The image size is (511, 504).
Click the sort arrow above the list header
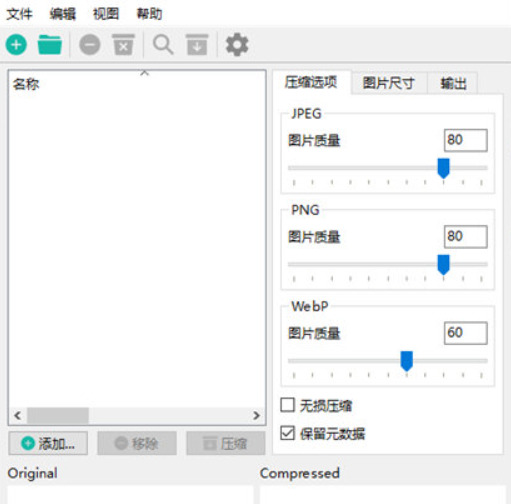click(144, 73)
